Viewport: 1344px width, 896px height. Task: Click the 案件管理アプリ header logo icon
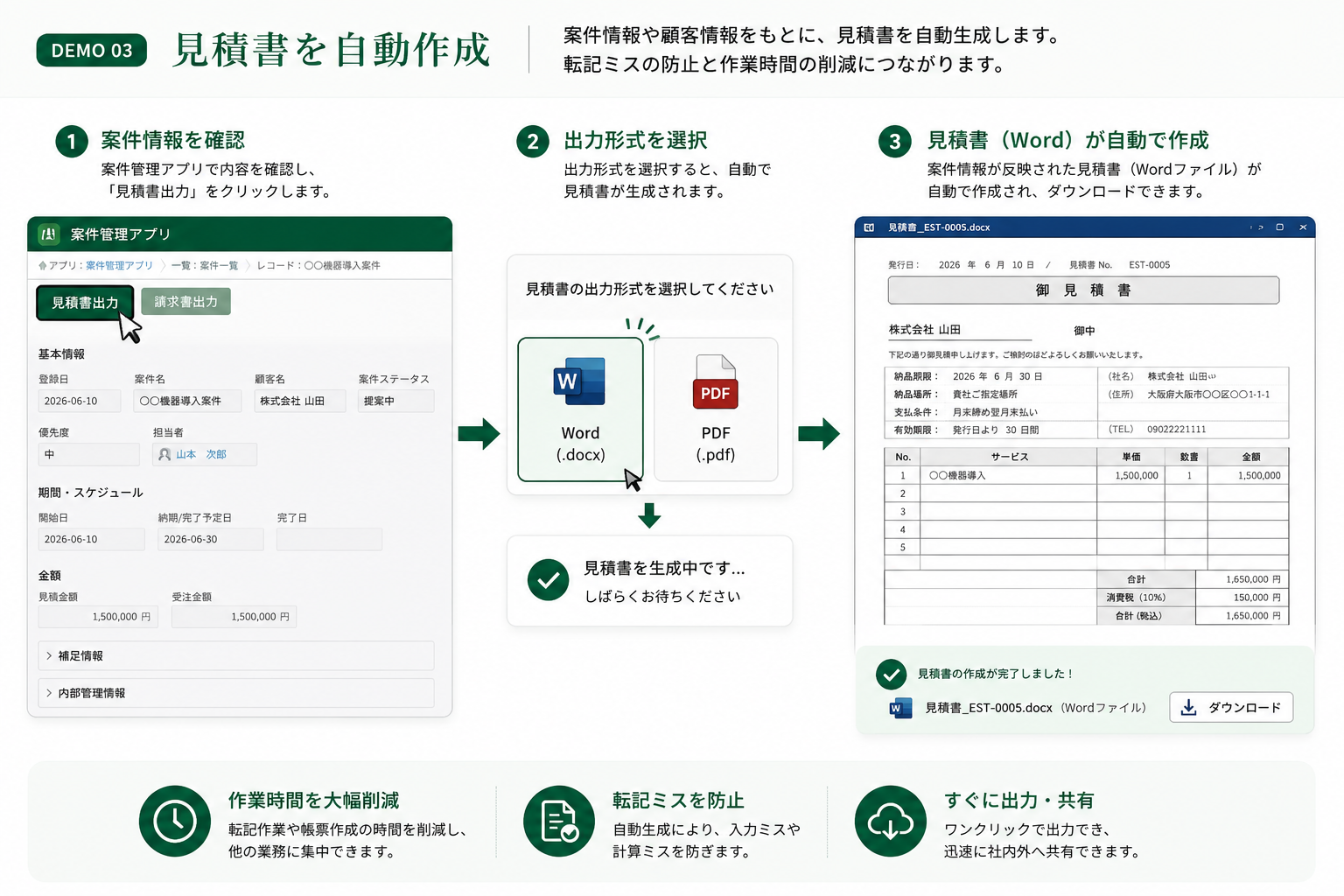pyautogui.click(x=49, y=234)
